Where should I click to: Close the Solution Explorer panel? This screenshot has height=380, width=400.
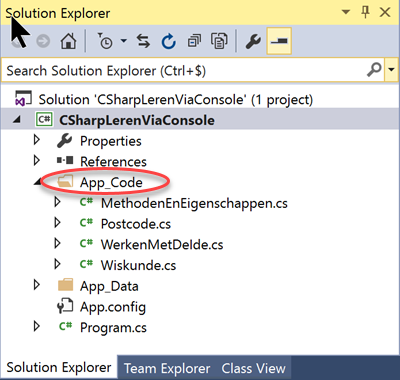pos(385,12)
